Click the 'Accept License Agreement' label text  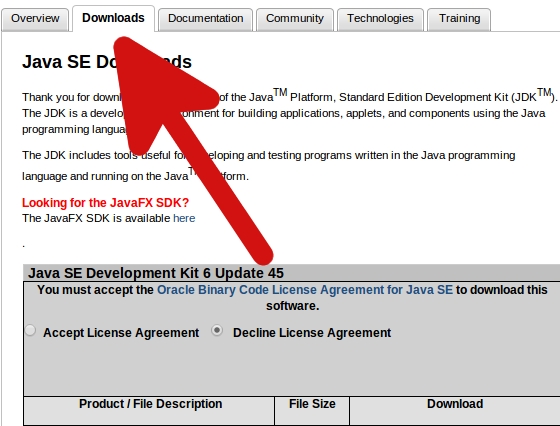pyautogui.click(x=121, y=333)
